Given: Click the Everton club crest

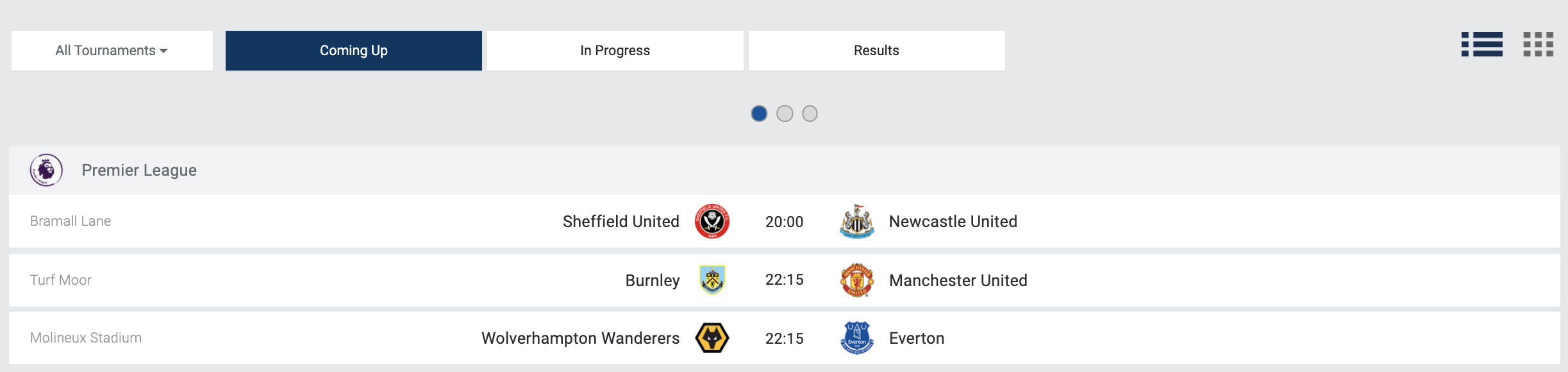Looking at the screenshot, I should [x=856, y=338].
